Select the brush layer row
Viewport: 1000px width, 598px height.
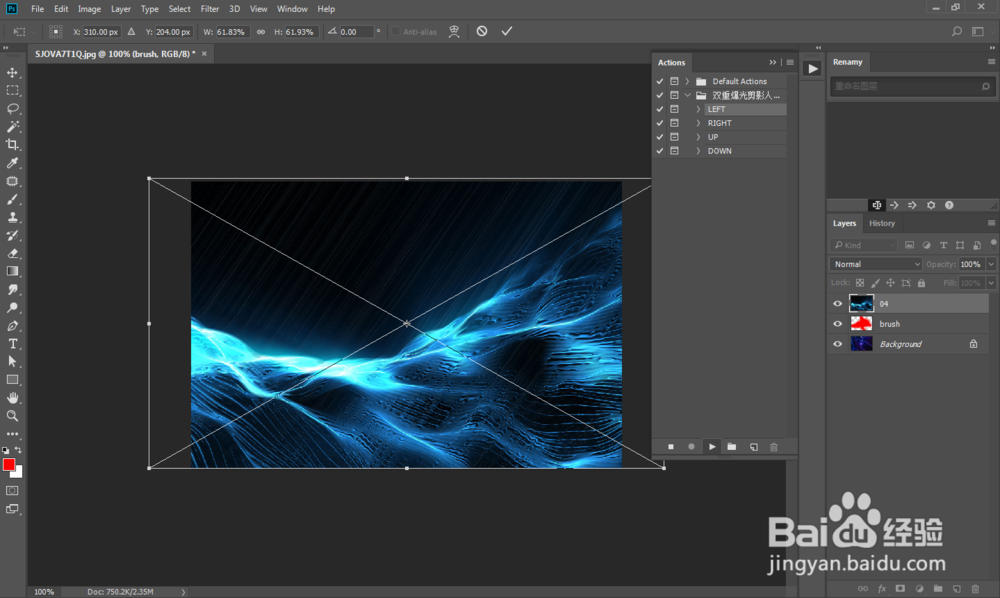(x=909, y=324)
